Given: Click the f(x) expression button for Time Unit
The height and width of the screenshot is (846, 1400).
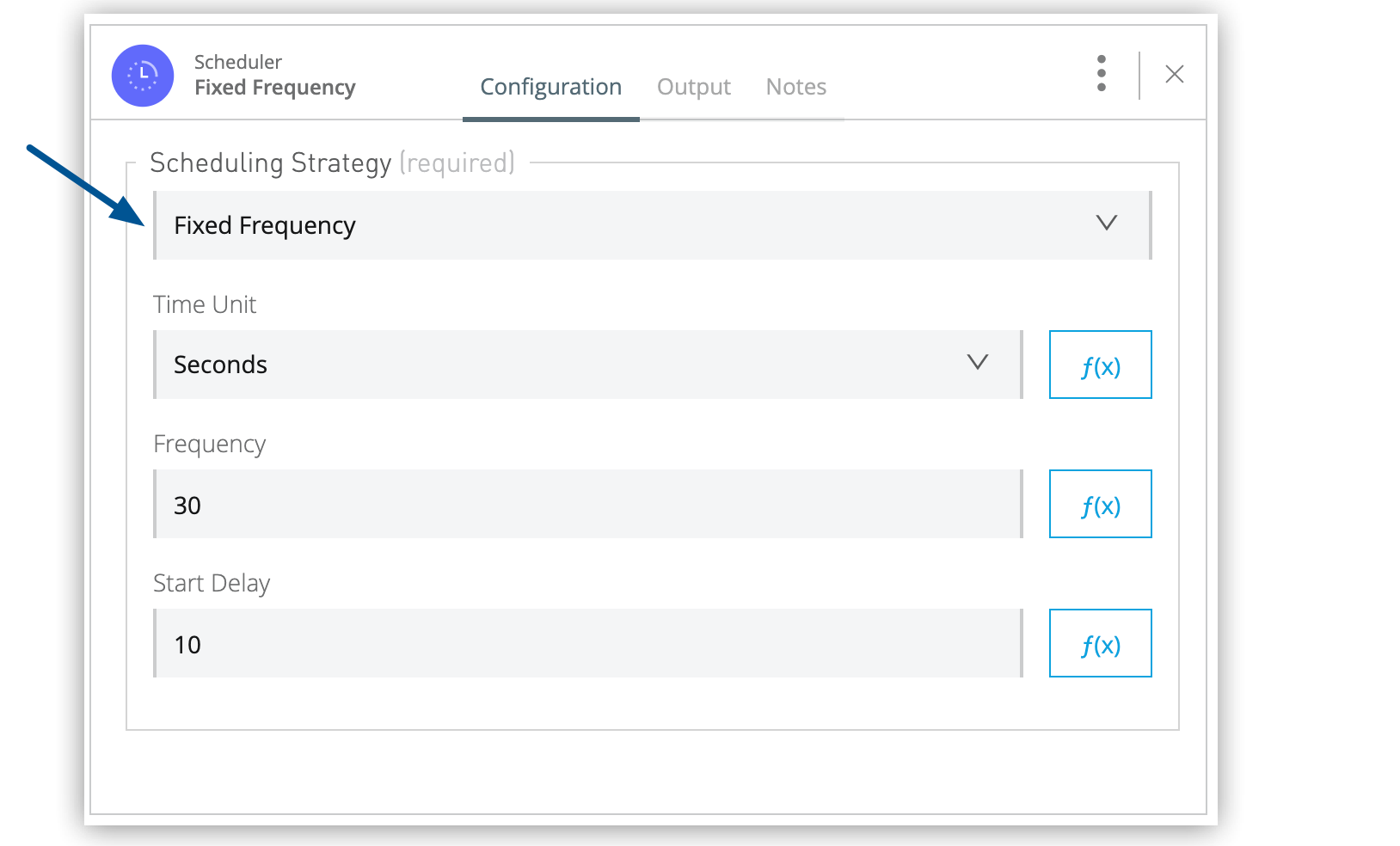Looking at the screenshot, I should point(1101,365).
